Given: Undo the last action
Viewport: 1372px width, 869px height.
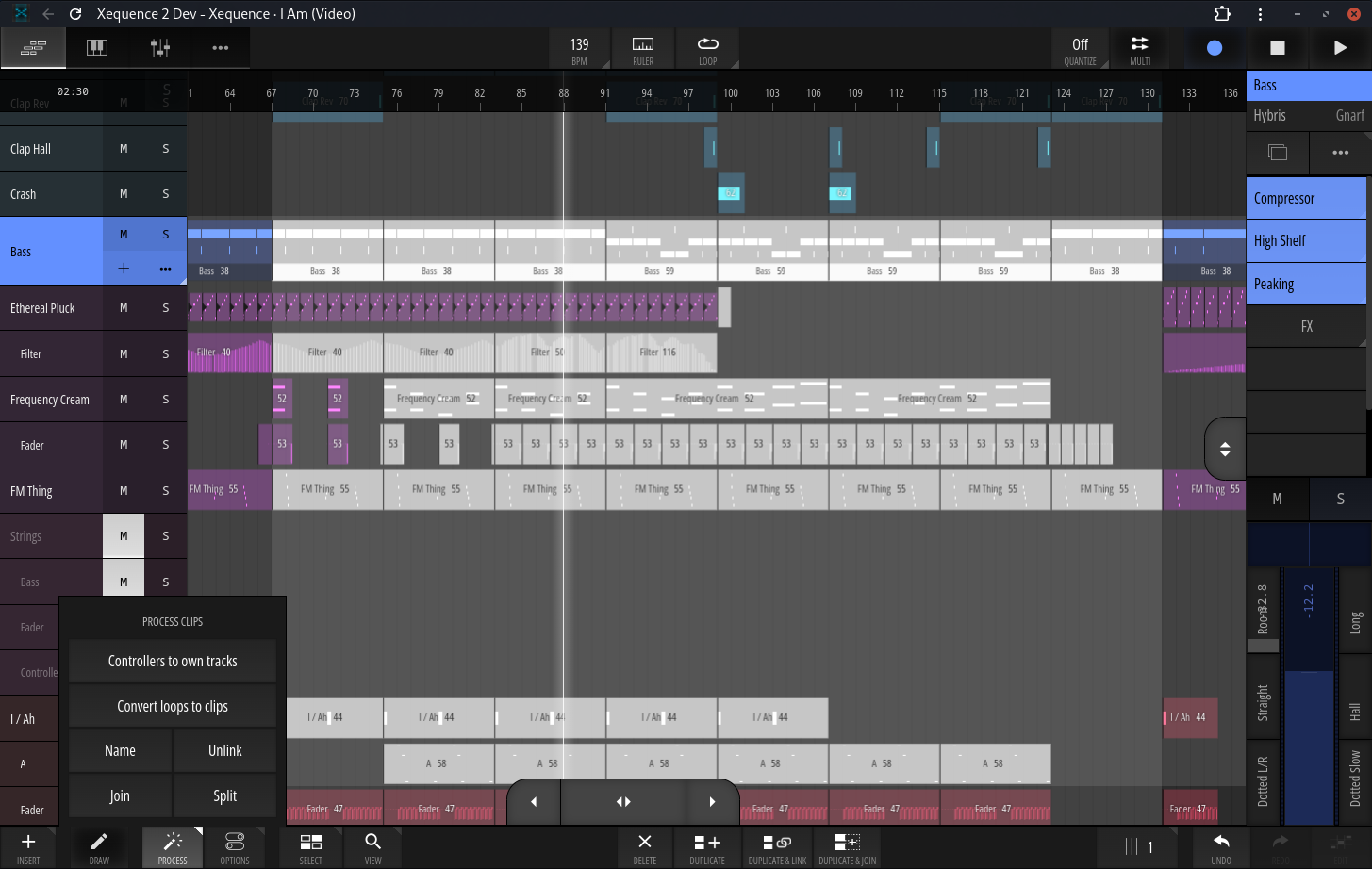Looking at the screenshot, I should coord(1221,847).
